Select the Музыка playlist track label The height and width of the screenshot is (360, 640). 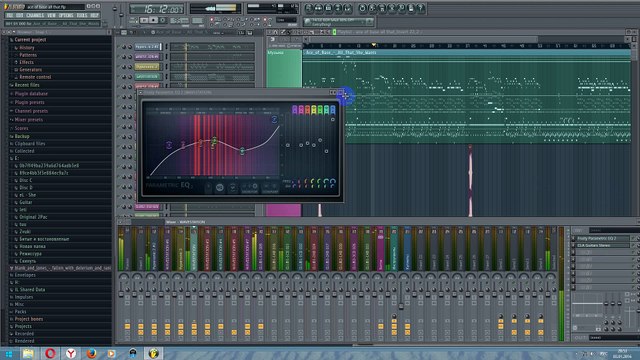284,68
